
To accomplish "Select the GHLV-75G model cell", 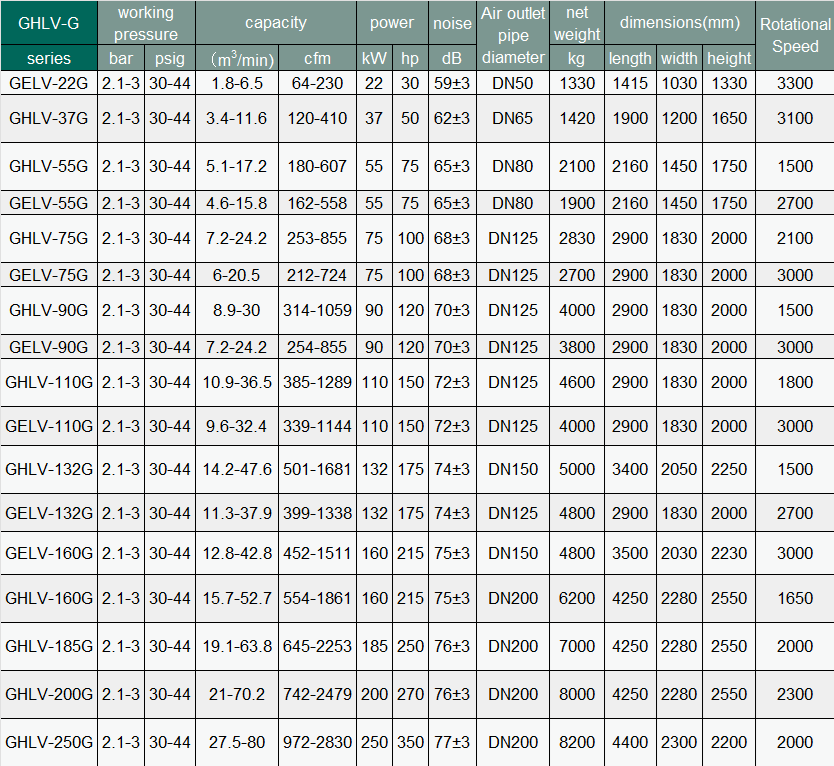I will (x=48, y=238).
